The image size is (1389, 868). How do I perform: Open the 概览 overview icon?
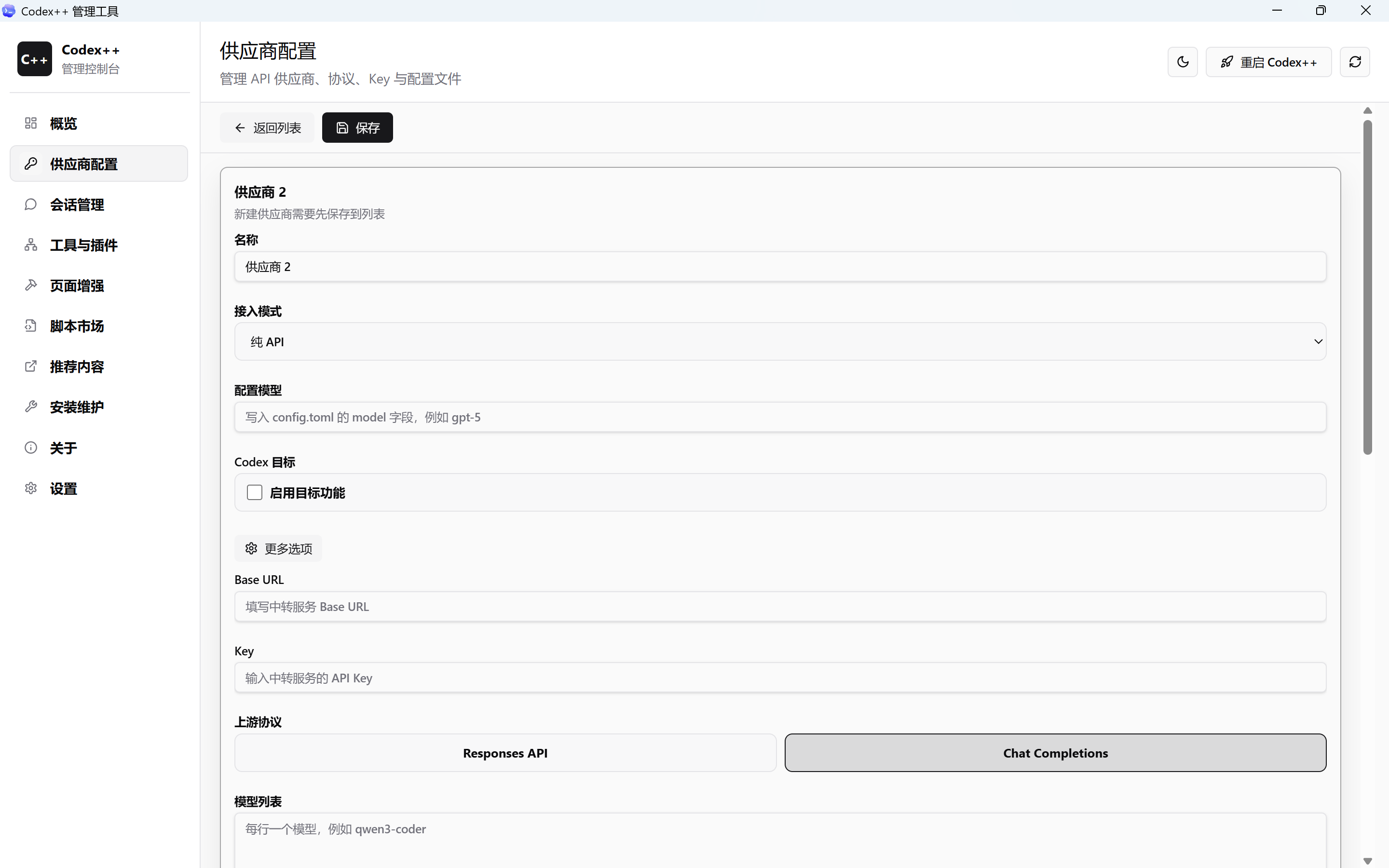coord(31,123)
